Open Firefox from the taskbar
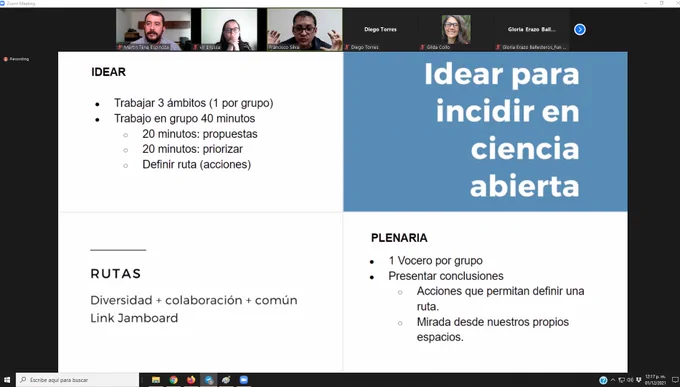Screen dimensions: 680x387 tap(191, 380)
